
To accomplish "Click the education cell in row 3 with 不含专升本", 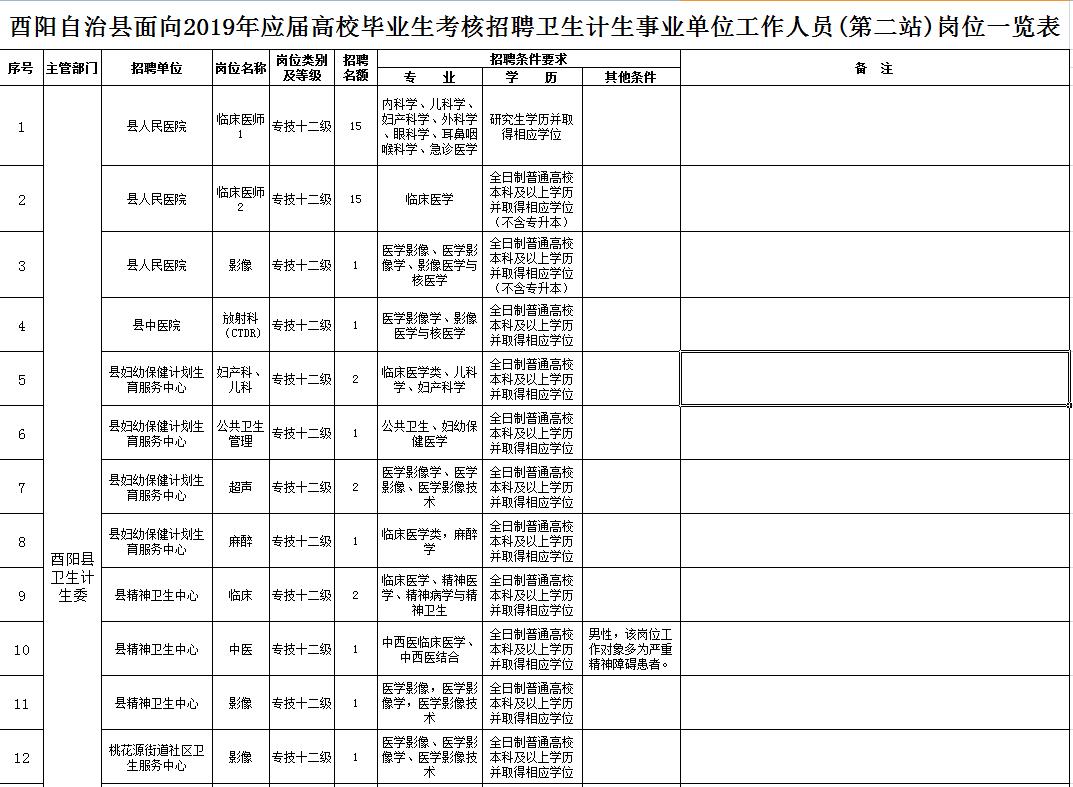I will tap(532, 265).
